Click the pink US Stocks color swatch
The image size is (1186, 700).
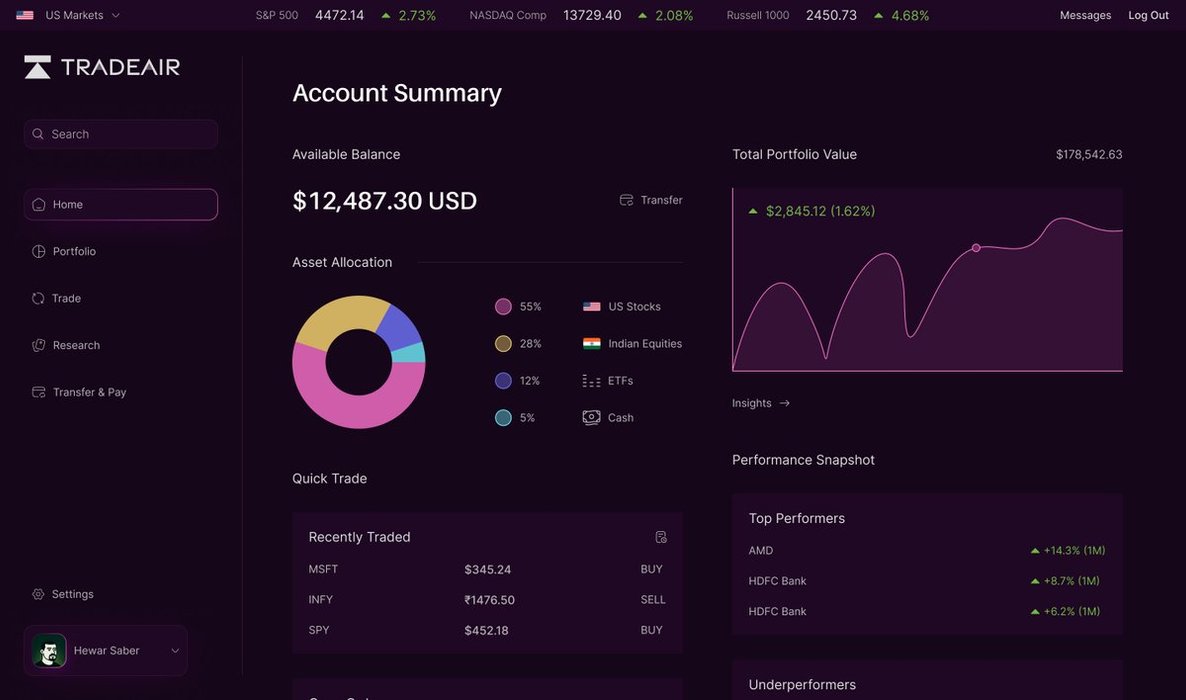[503, 307]
